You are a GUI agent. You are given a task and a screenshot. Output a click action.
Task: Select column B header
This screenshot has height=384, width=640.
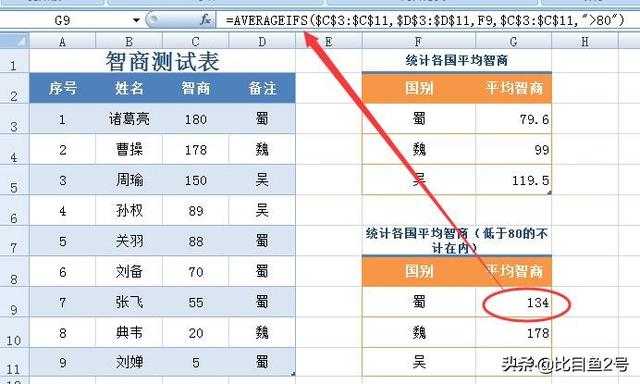(129, 41)
